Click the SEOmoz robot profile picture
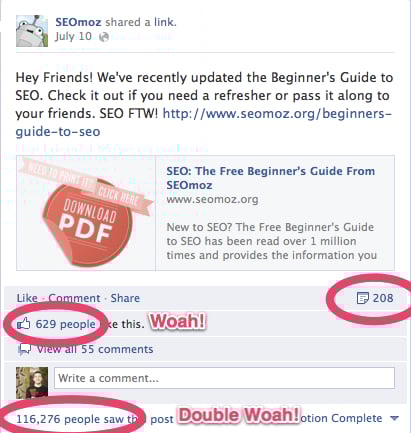This screenshot has height=433, width=411. 32,31
